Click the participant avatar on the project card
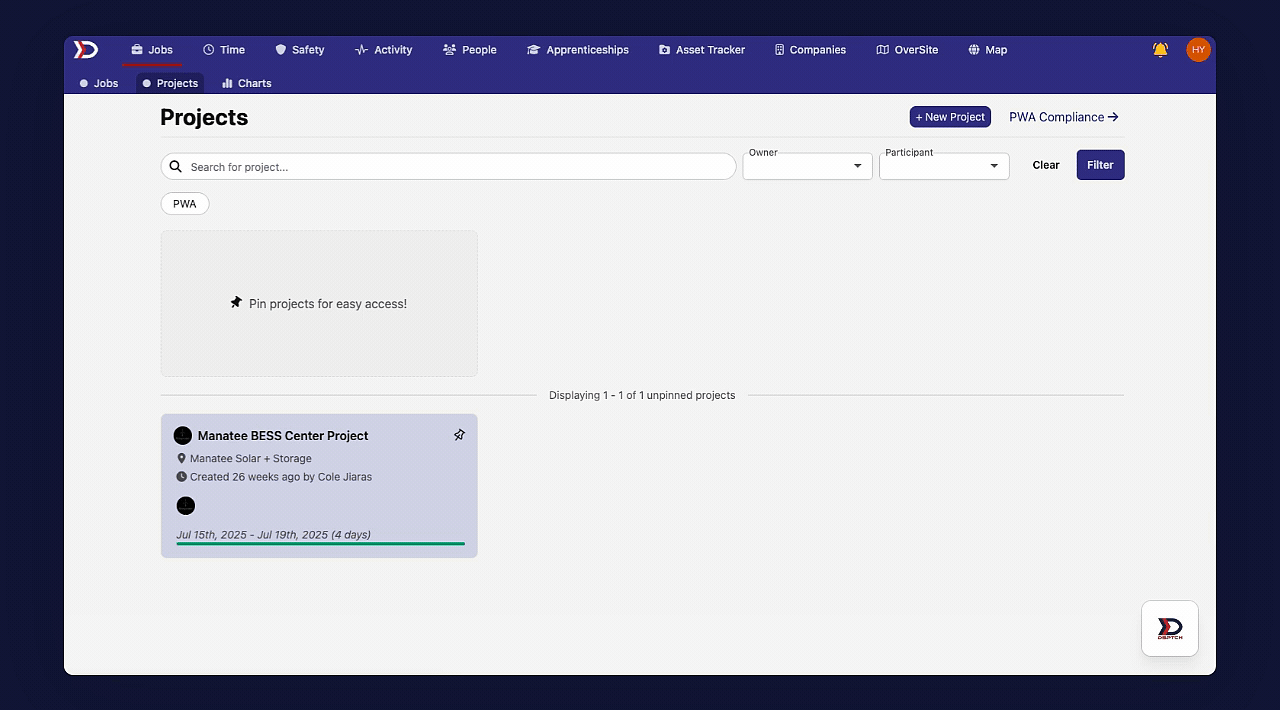Screen dimensions: 1280x710 click(x=186, y=506)
